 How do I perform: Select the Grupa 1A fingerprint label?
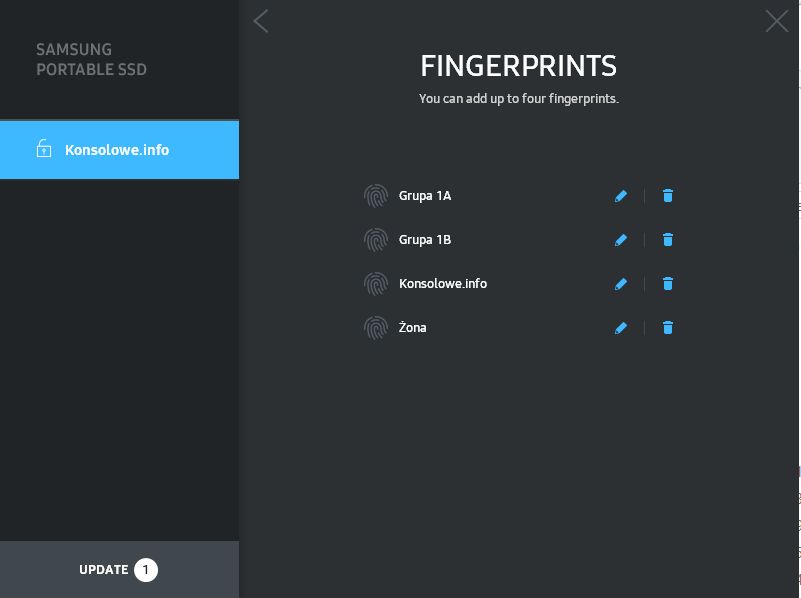tap(425, 196)
